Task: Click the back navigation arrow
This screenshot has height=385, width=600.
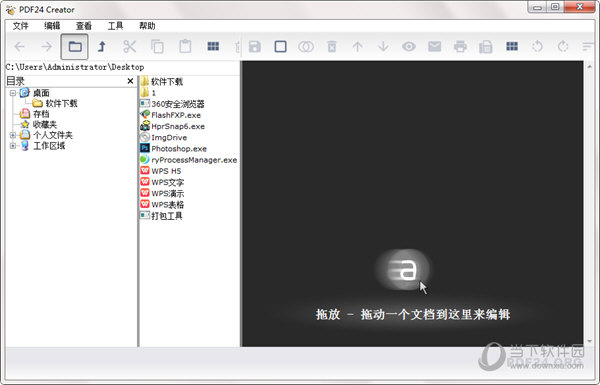Action: (20, 47)
